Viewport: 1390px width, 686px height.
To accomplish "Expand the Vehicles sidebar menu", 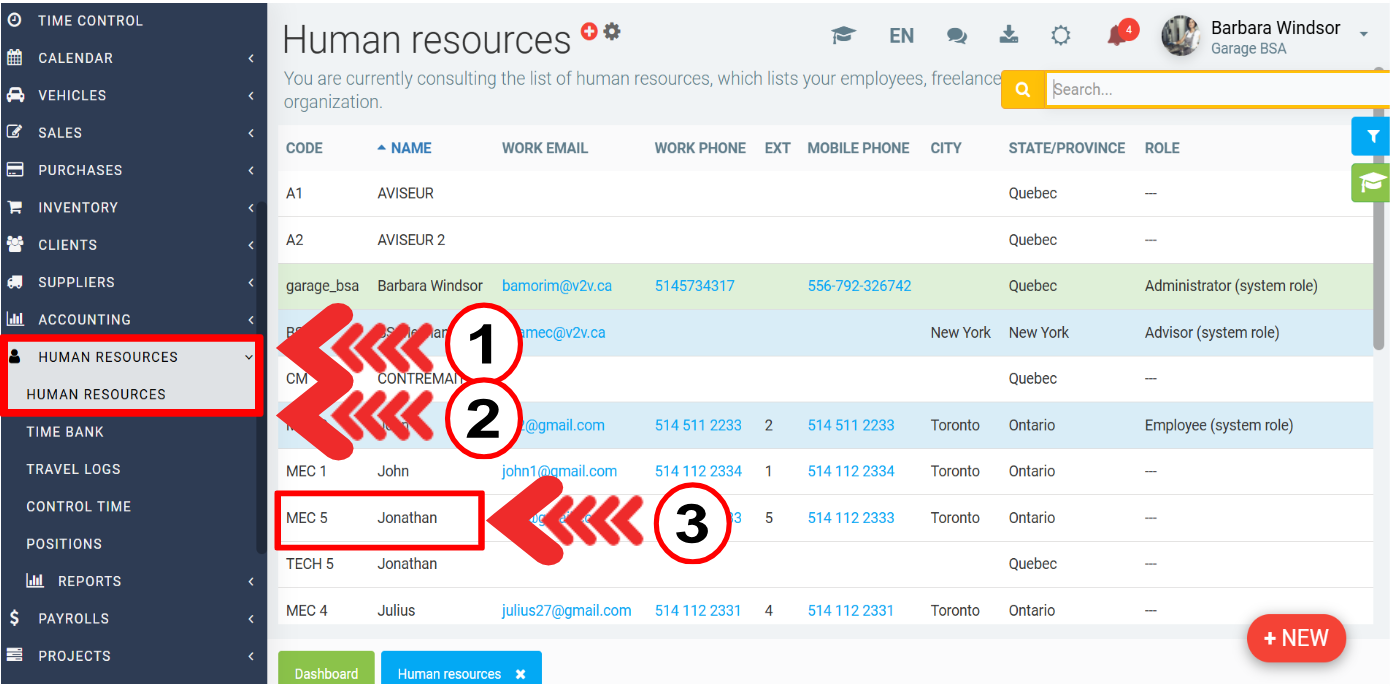I will (72, 95).
